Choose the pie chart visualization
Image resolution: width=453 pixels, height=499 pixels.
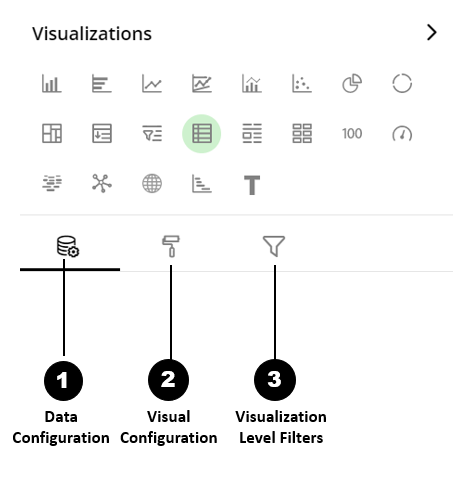352,83
